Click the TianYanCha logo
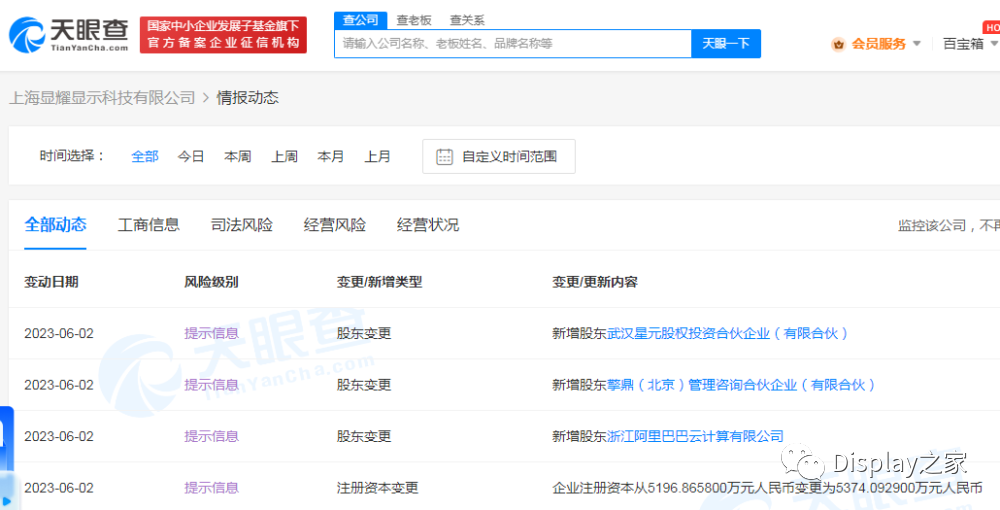This screenshot has height=510, width=1000. tap(69, 34)
